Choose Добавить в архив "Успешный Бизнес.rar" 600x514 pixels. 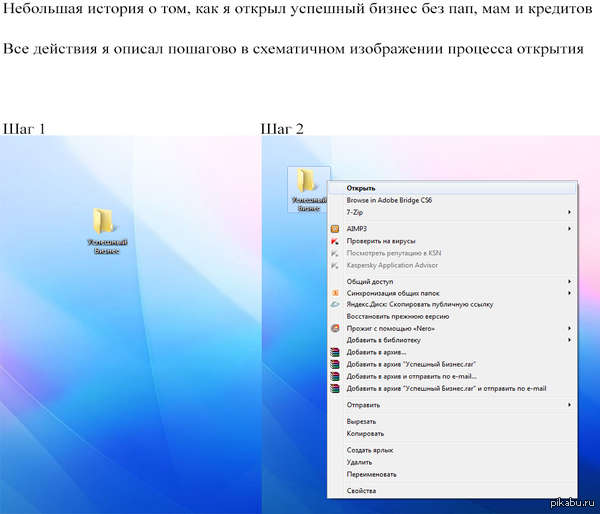pos(452,364)
